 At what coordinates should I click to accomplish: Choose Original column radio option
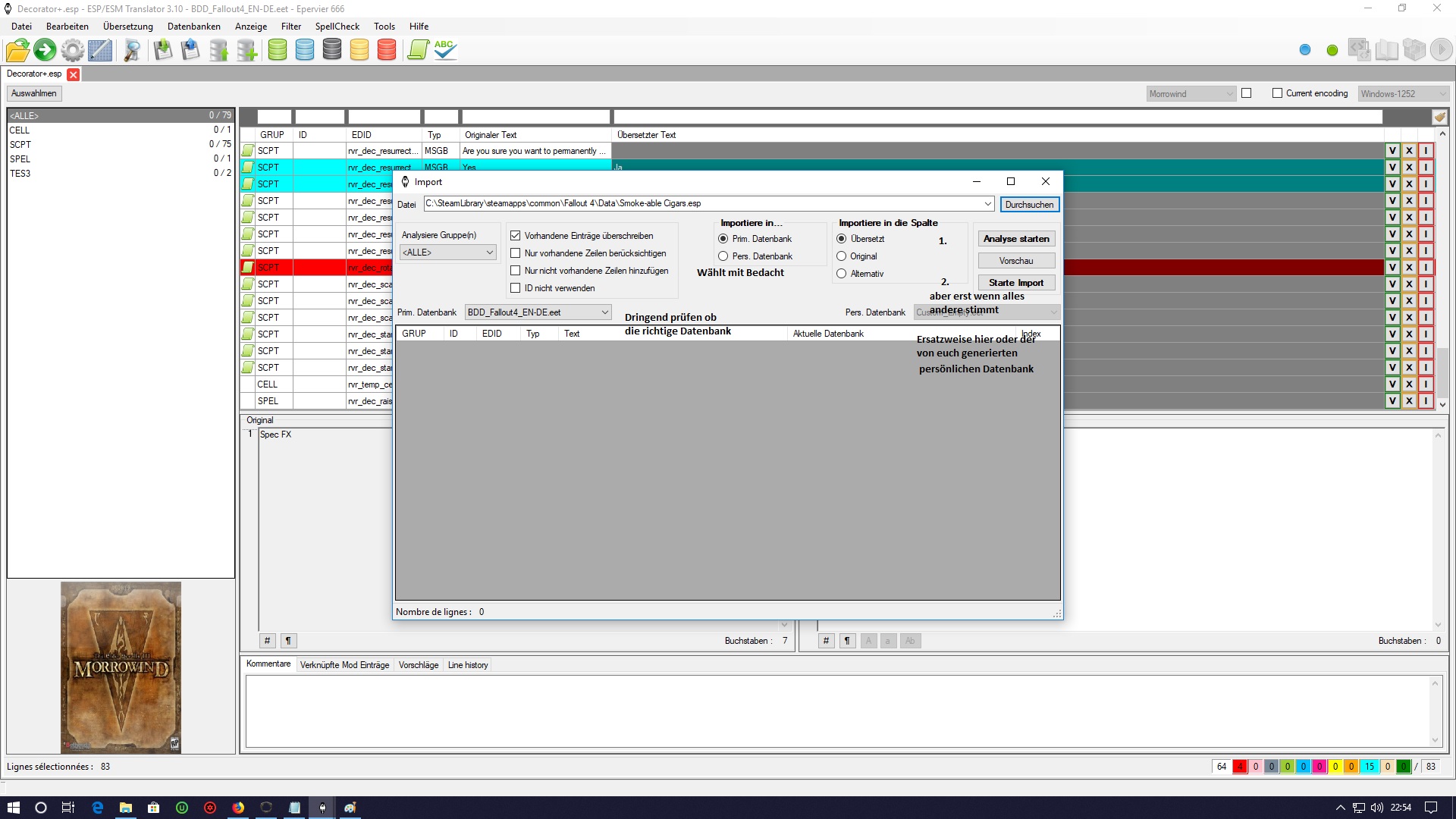[842, 256]
